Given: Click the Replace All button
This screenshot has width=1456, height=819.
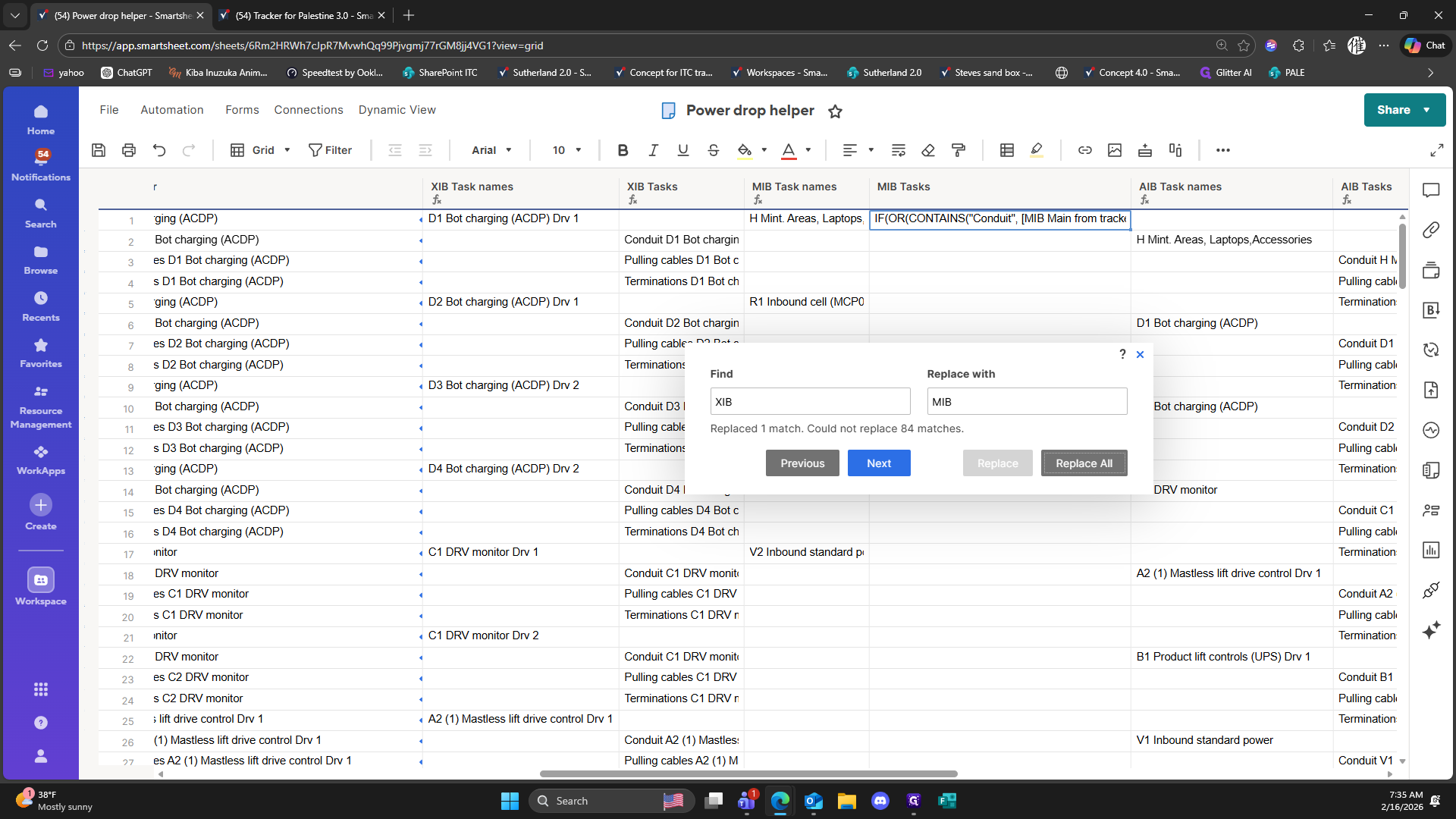Looking at the screenshot, I should click(x=1084, y=463).
